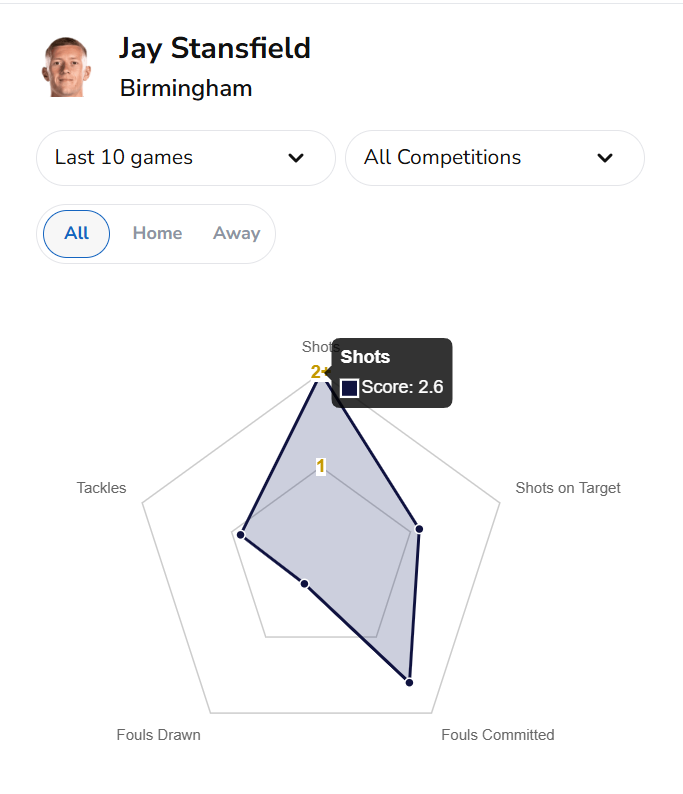
Task: Click the Fouls Committed axis label
Action: (x=497, y=735)
